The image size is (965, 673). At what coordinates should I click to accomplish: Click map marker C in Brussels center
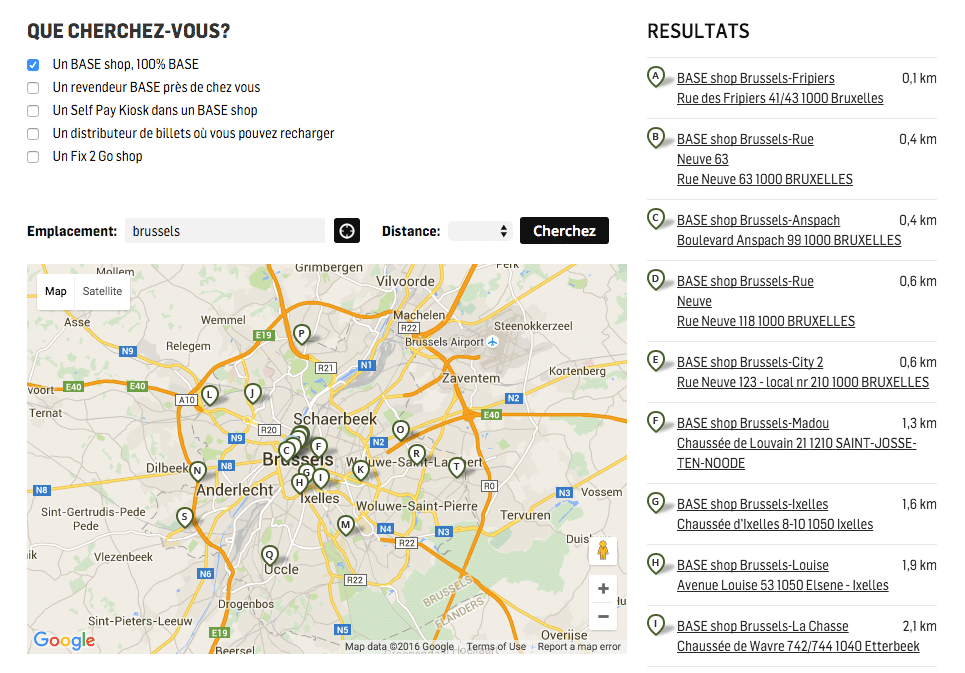tap(286, 452)
